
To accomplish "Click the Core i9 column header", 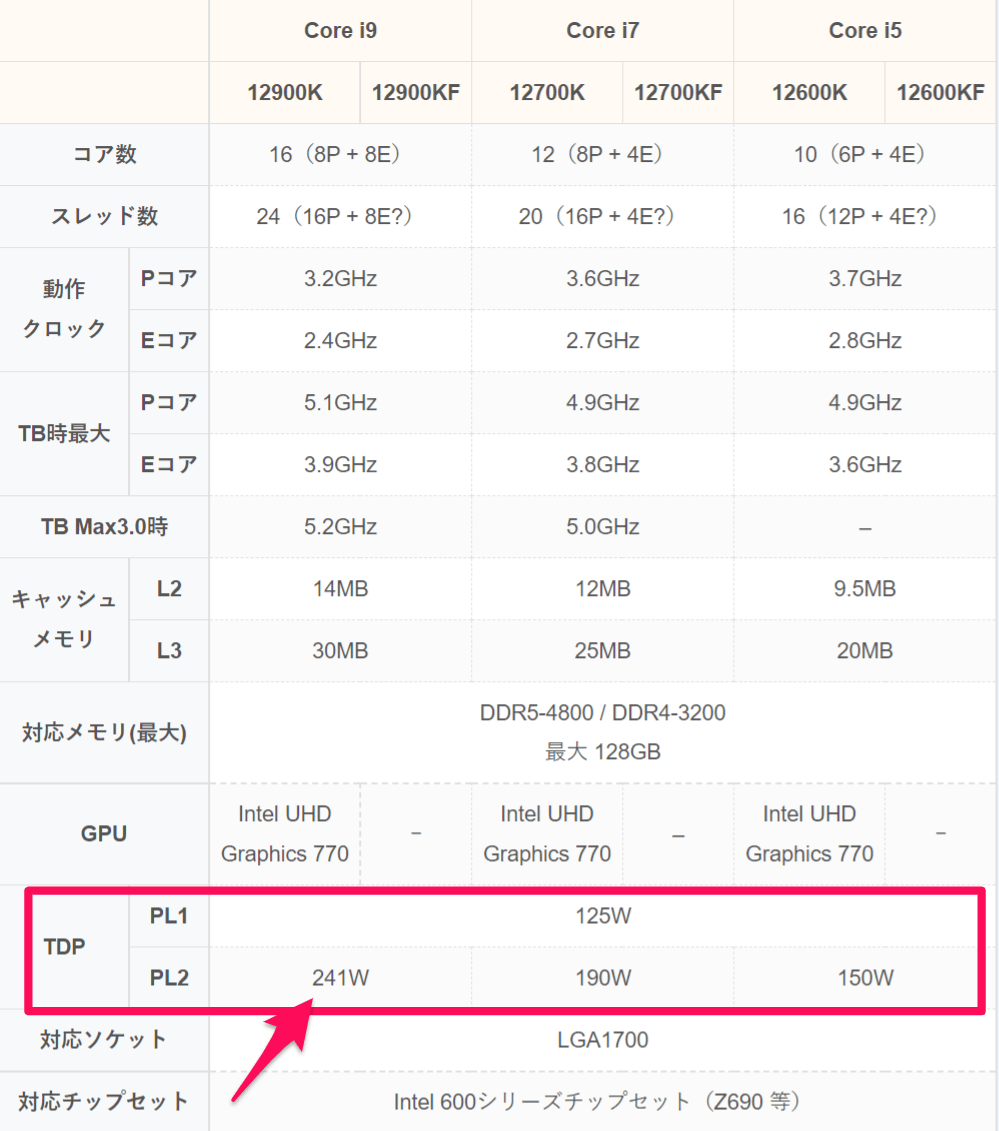I will [x=340, y=30].
